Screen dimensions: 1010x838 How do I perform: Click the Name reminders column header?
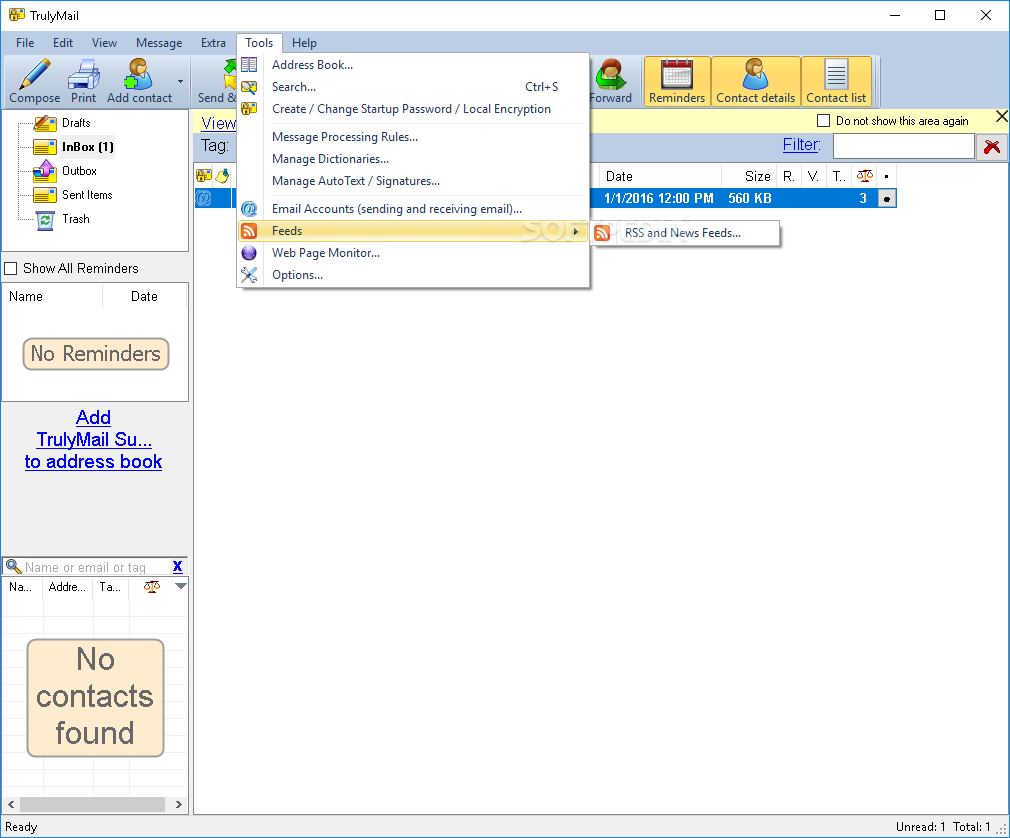click(x=53, y=296)
